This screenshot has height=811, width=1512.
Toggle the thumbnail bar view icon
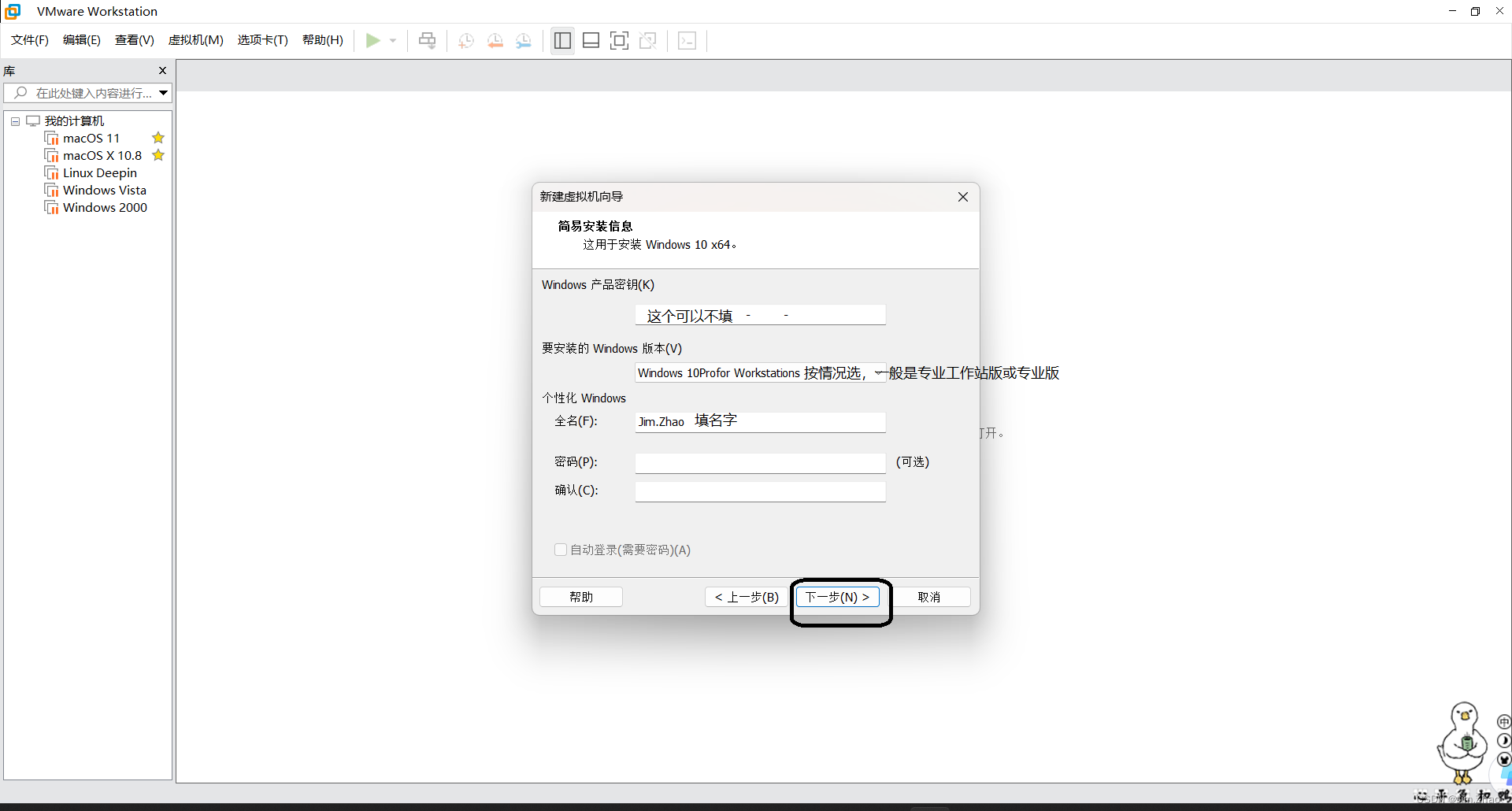pos(591,41)
